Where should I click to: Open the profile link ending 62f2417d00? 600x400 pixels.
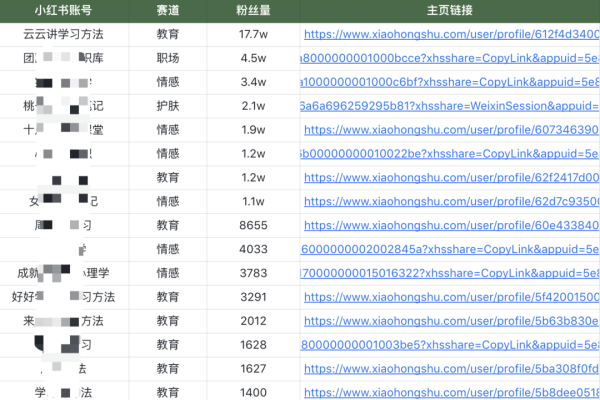pyautogui.click(x=452, y=178)
